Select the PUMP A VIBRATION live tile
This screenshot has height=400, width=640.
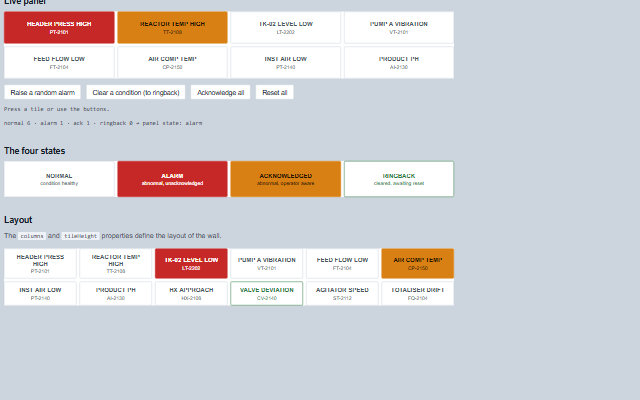[x=399, y=27]
